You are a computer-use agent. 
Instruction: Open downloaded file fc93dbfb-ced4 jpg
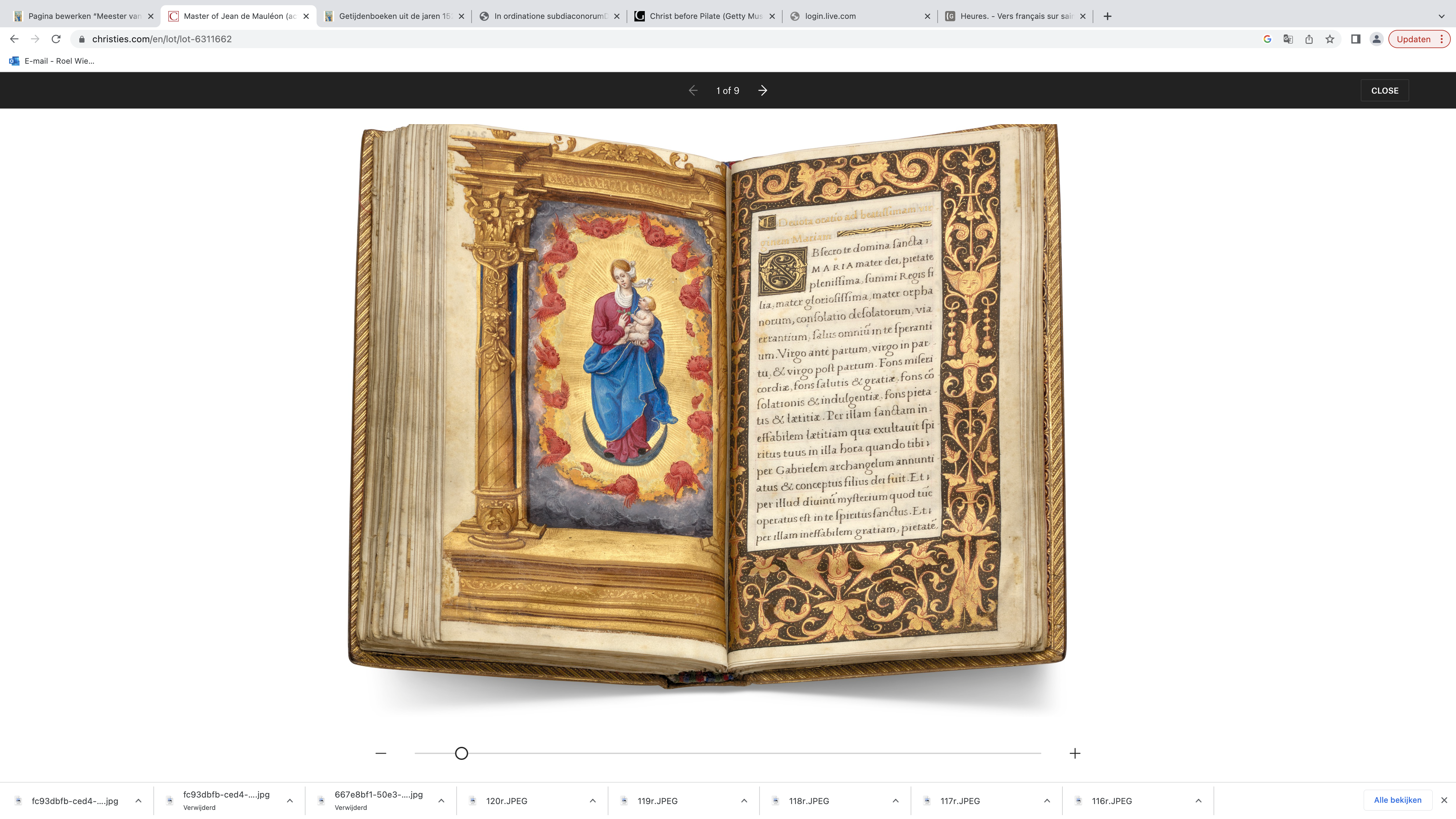(75, 801)
